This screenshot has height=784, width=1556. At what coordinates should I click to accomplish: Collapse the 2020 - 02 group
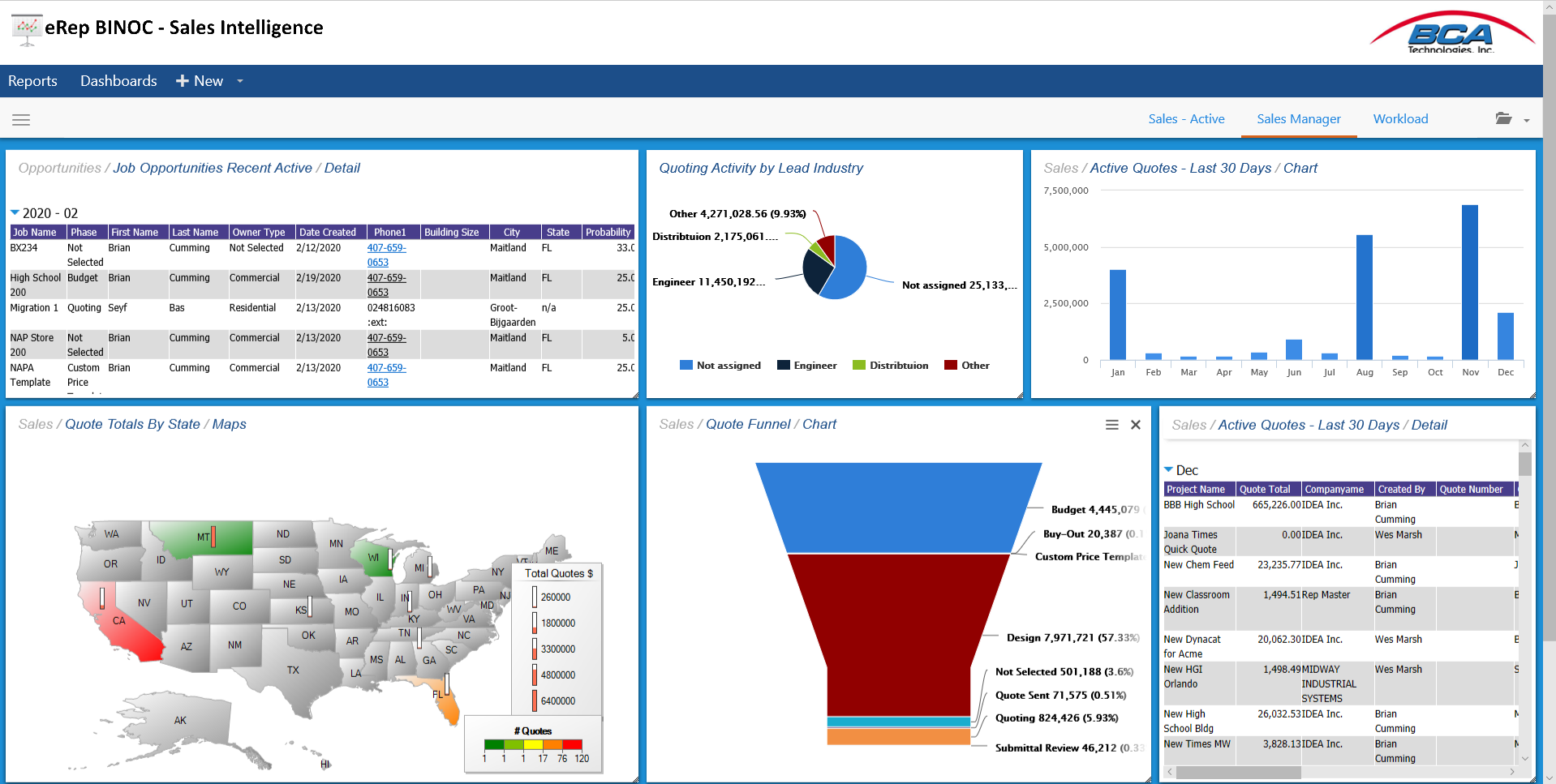[15, 212]
